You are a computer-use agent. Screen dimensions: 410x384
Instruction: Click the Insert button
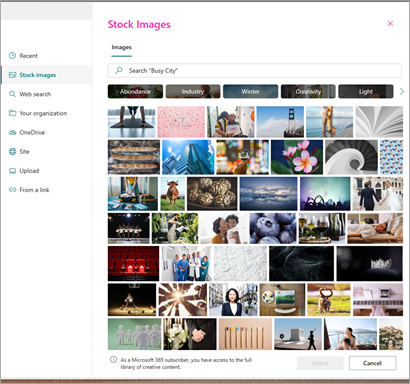(x=320, y=363)
